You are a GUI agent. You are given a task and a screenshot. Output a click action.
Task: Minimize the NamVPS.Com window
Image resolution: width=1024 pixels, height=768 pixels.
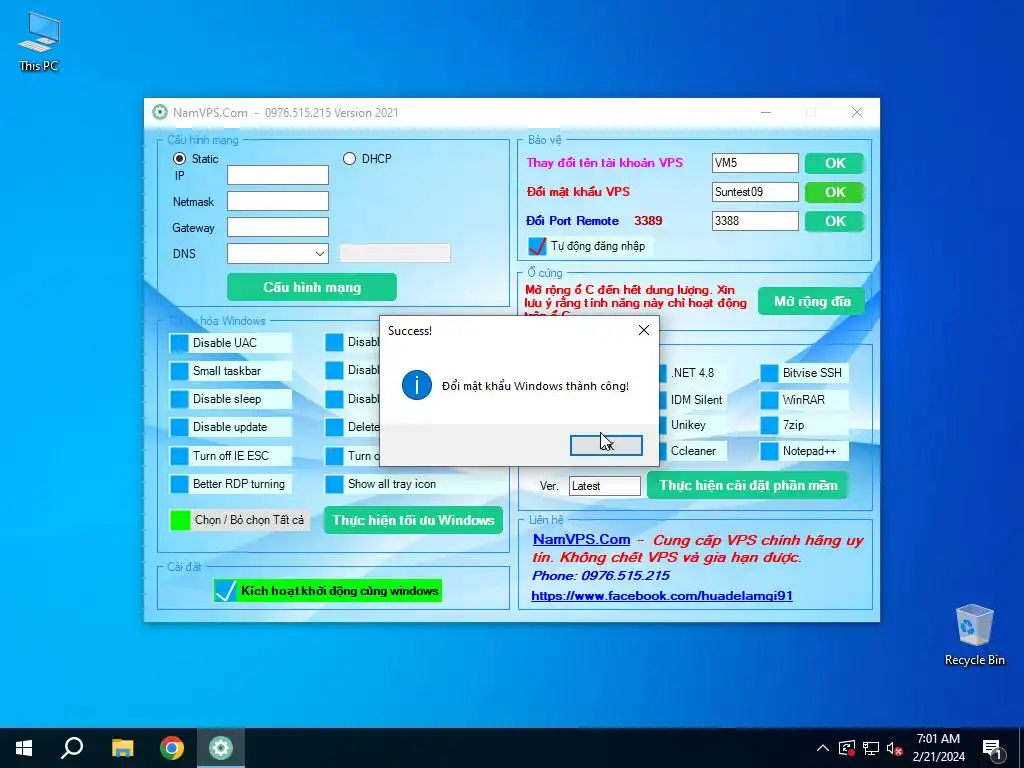766,112
